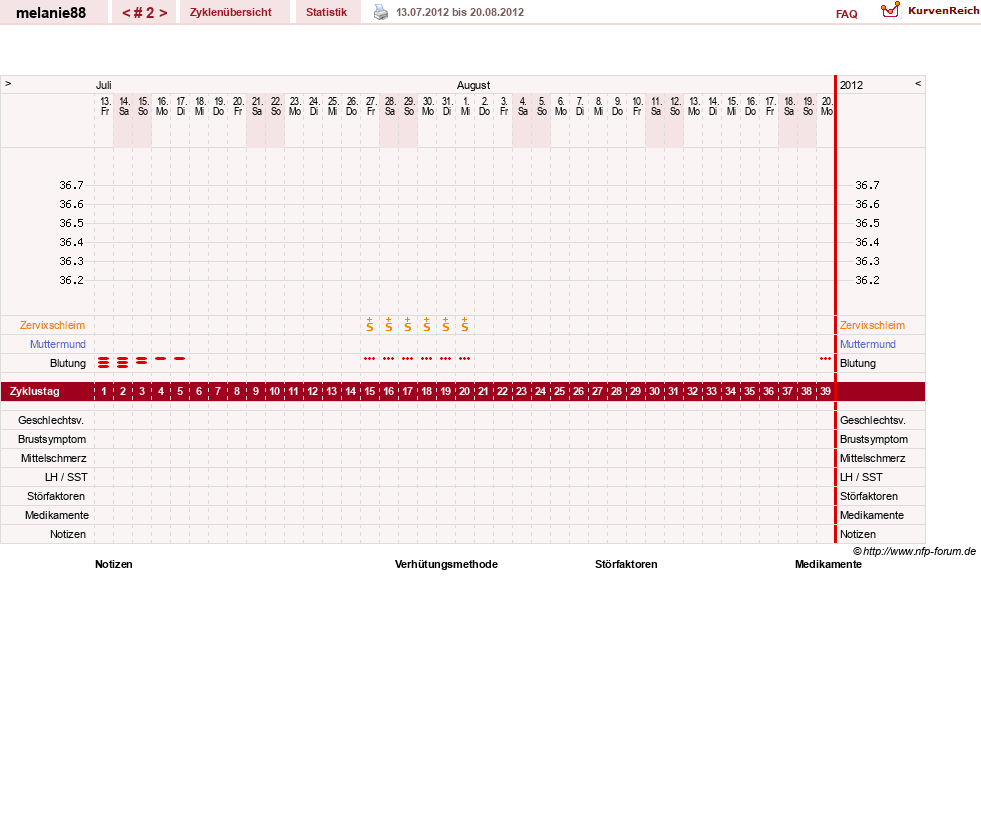Screen dimensions: 981x823
Task: Open the nfp-forum.de copyright link
Action: pos(915,551)
